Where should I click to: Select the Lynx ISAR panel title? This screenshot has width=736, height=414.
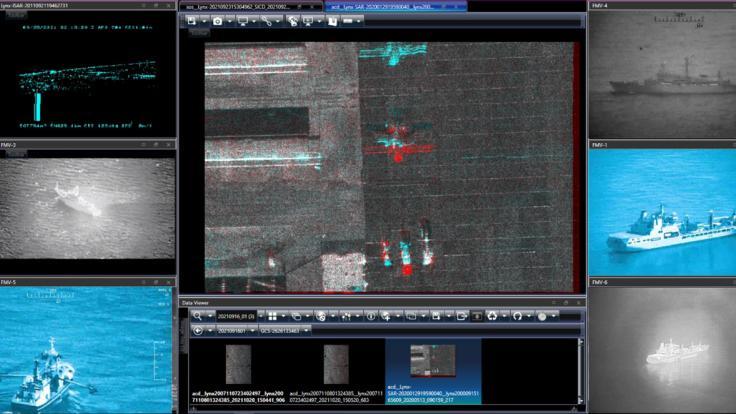click(x=34, y=6)
